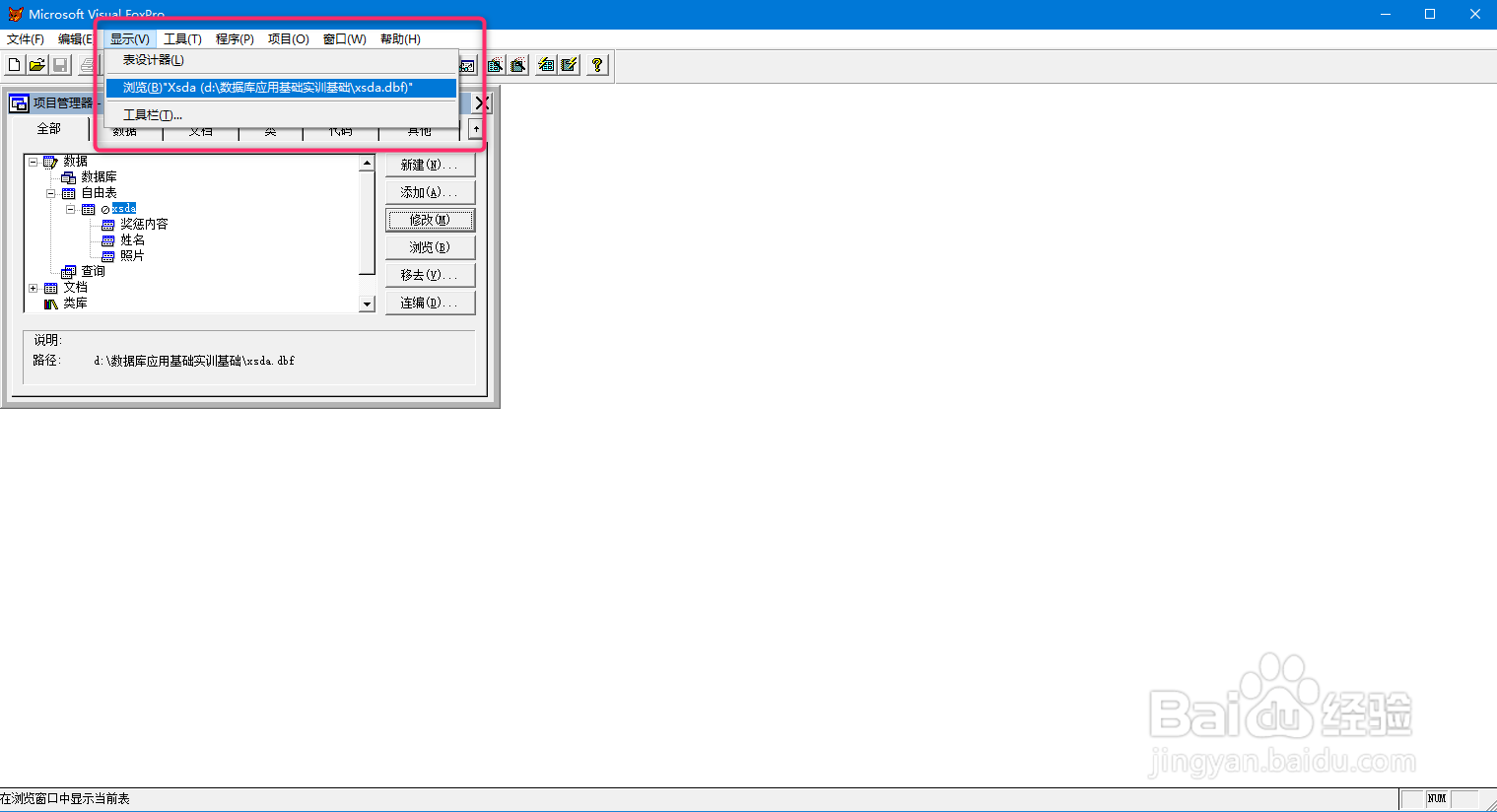Open the 帮助(H) menu
Screen dimensions: 1497x812
click(400, 39)
